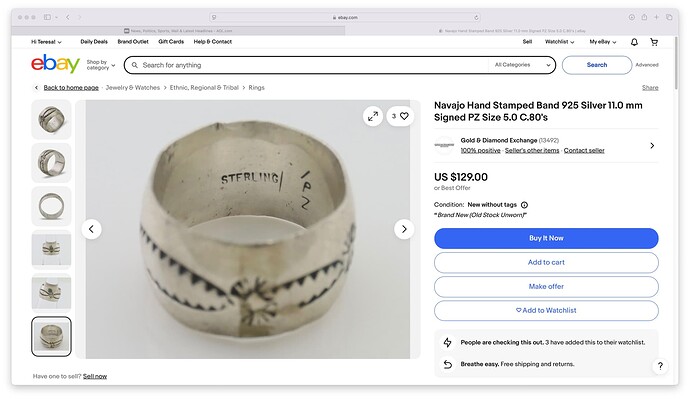Expand the ring image to full screen
The image size is (690, 399).
tap(373, 116)
